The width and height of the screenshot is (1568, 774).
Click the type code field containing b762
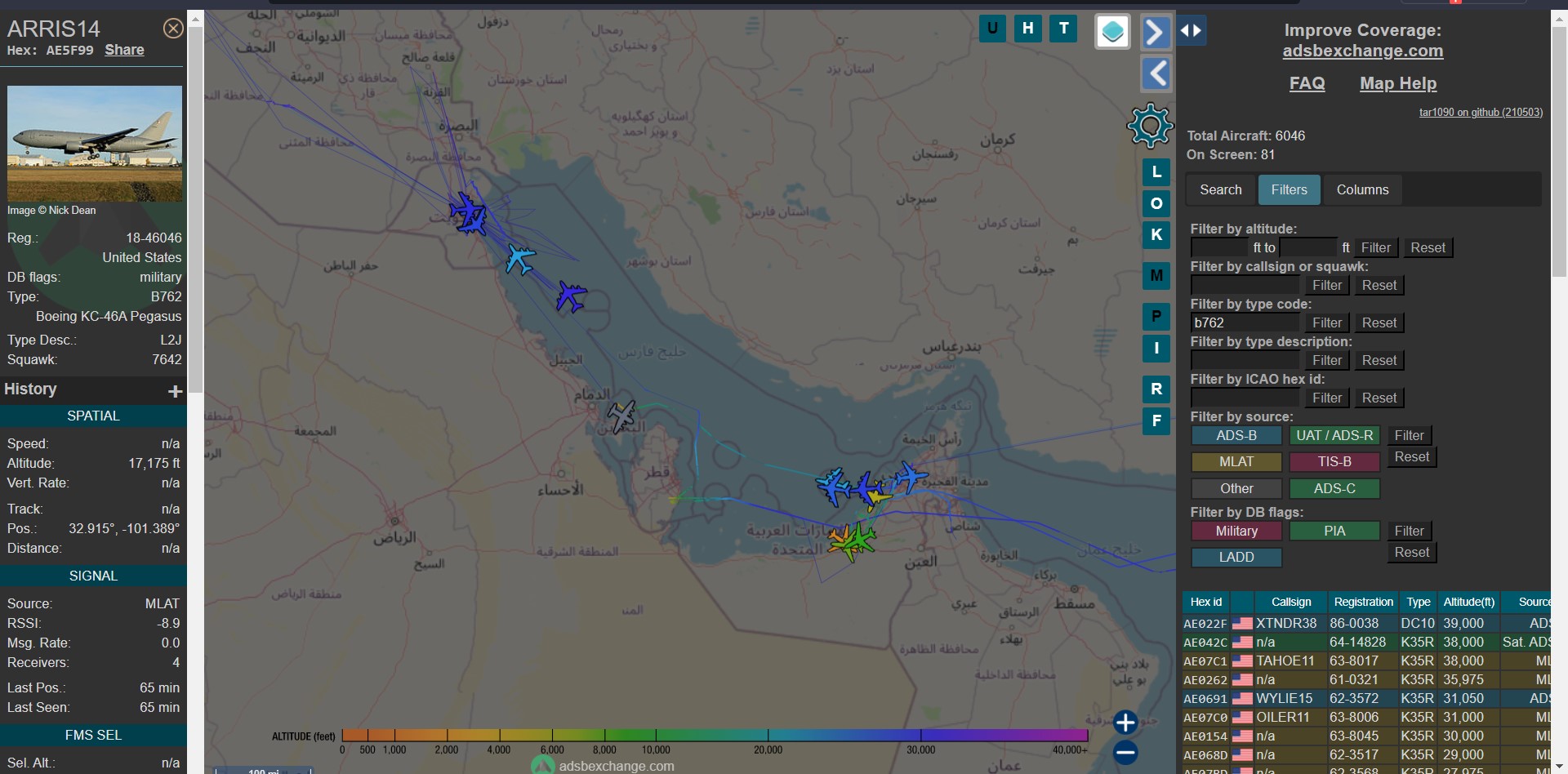(1245, 322)
